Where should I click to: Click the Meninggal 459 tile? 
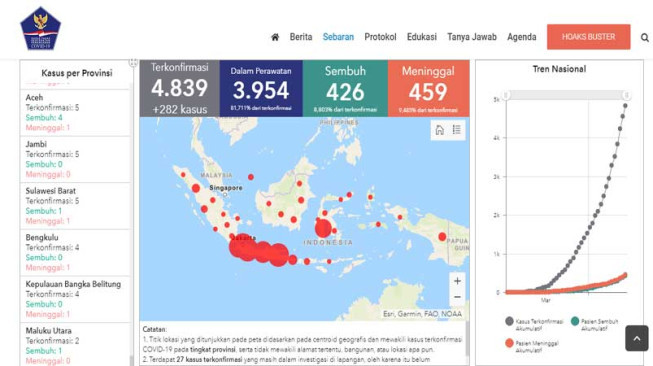coord(429,88)
